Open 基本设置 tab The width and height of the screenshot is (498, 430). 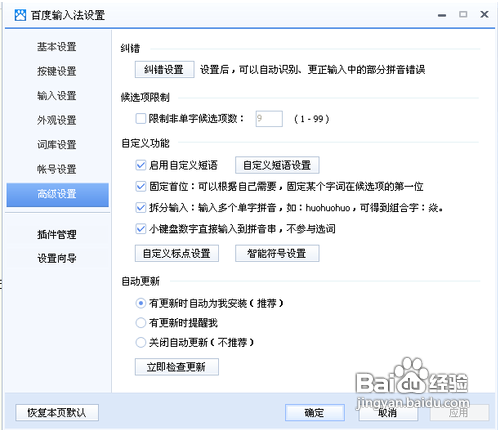pyautogui.click(x=57, y=47)
